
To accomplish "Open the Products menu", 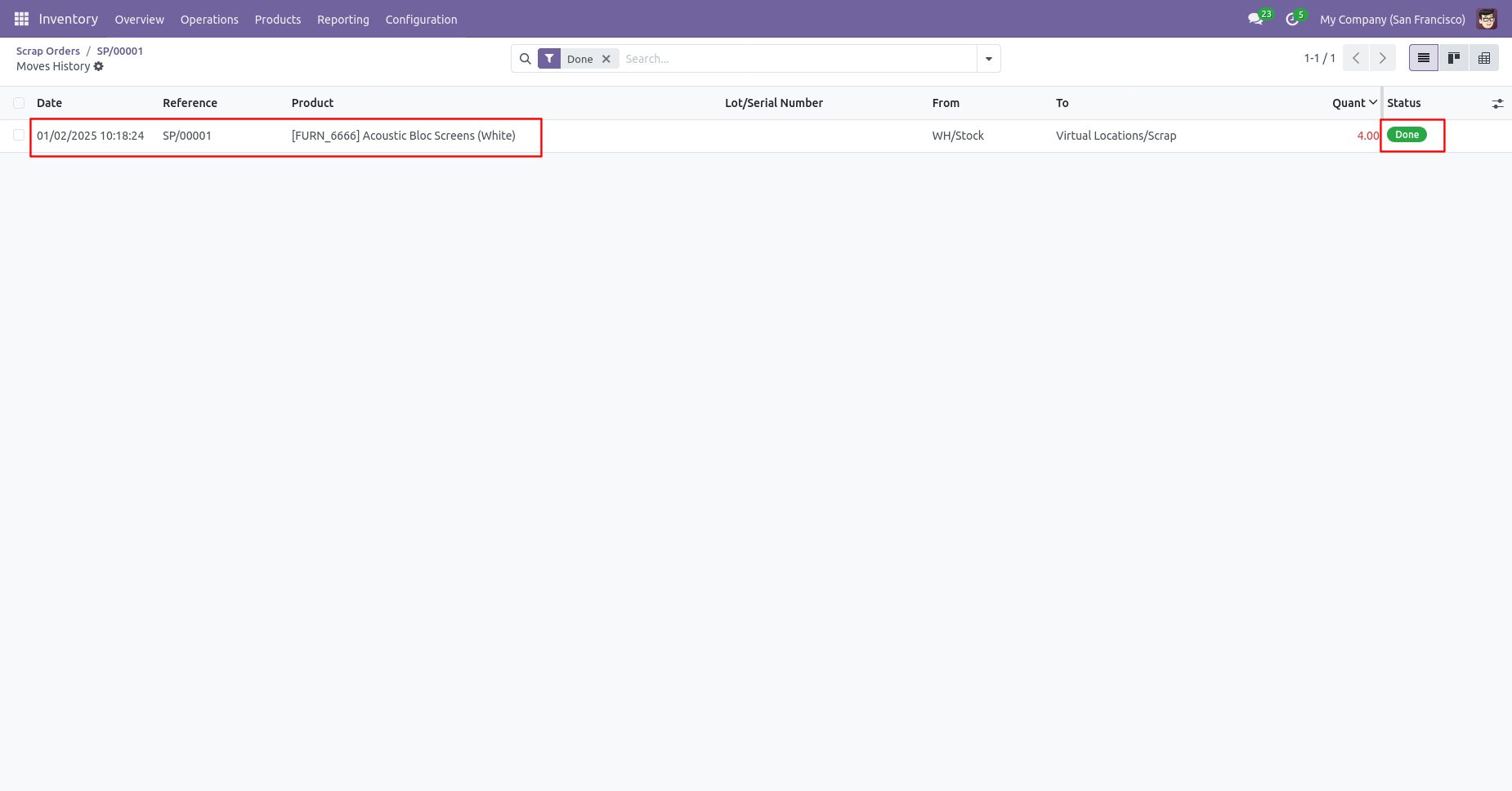I will click(278, 20).
